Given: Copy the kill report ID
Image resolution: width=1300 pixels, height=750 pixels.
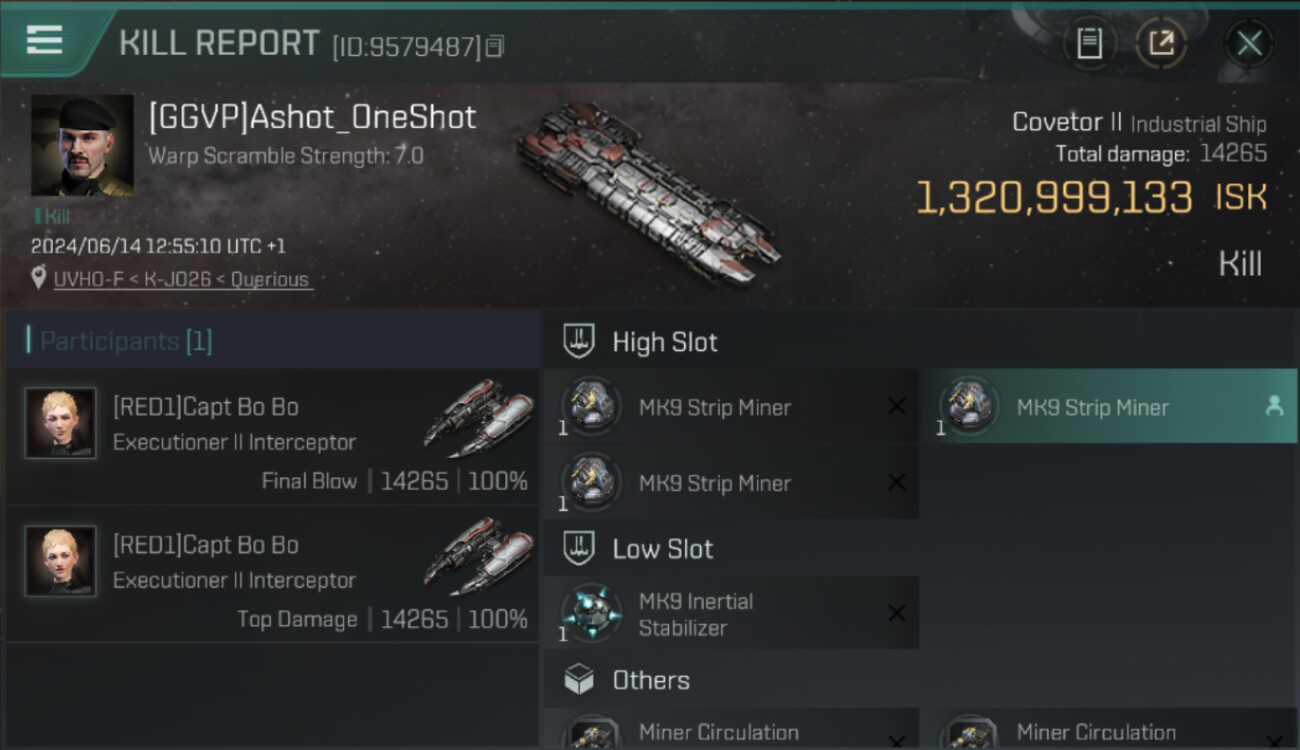Looking at the screenshot, I should point(495,46).
